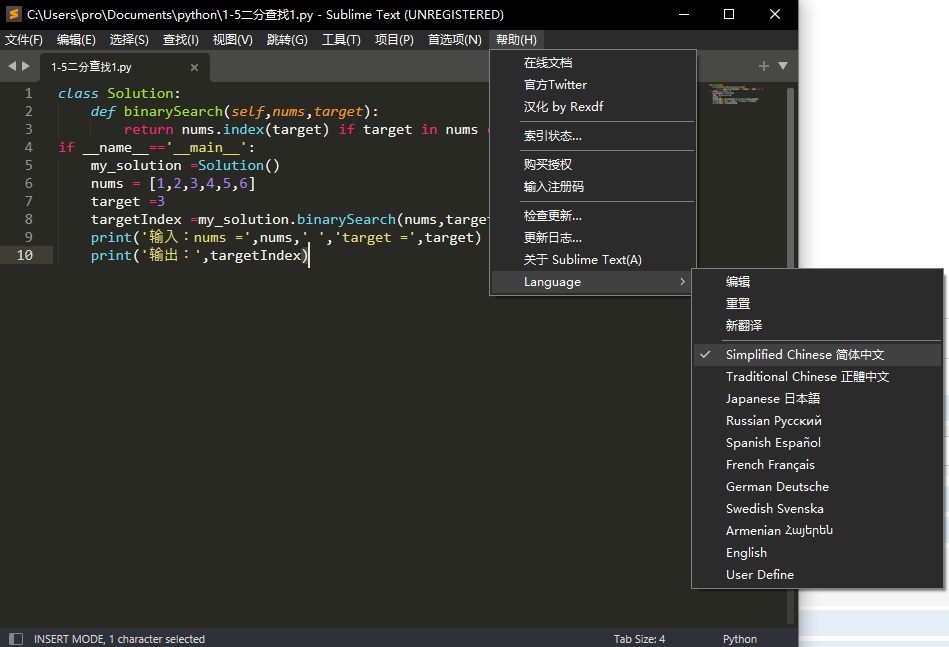Open the 跳转(G) menu
This screenshot has height=647, width=949.
pyautogui.click(x=287, y=39)
